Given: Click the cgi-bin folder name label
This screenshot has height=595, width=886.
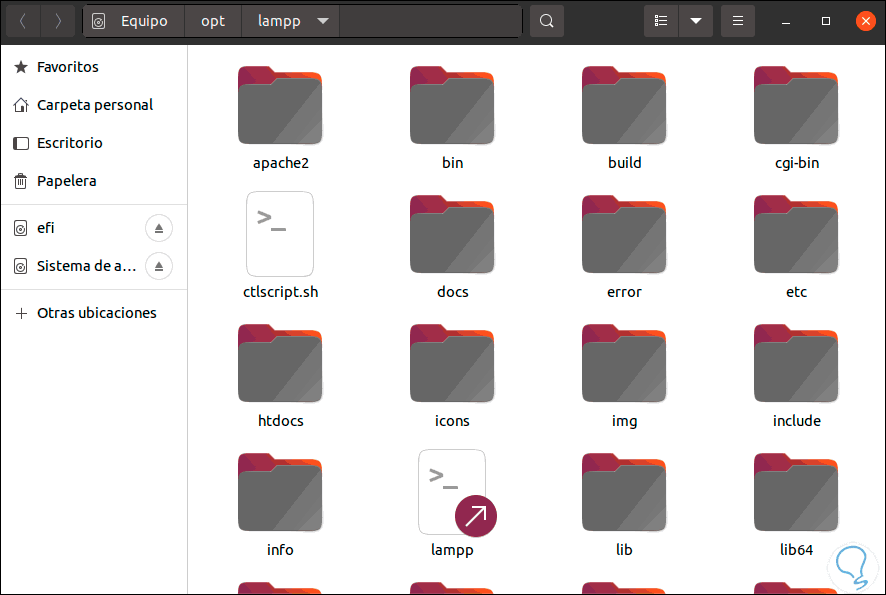Looking at the screenshot, I should tap(797, 163).
